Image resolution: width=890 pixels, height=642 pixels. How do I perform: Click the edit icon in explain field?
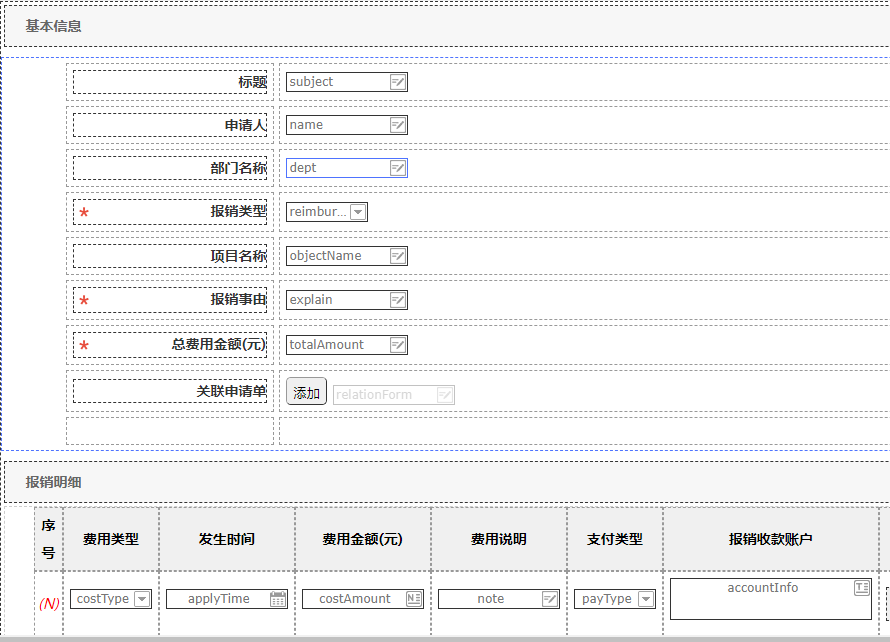click(x=398, y=300)
